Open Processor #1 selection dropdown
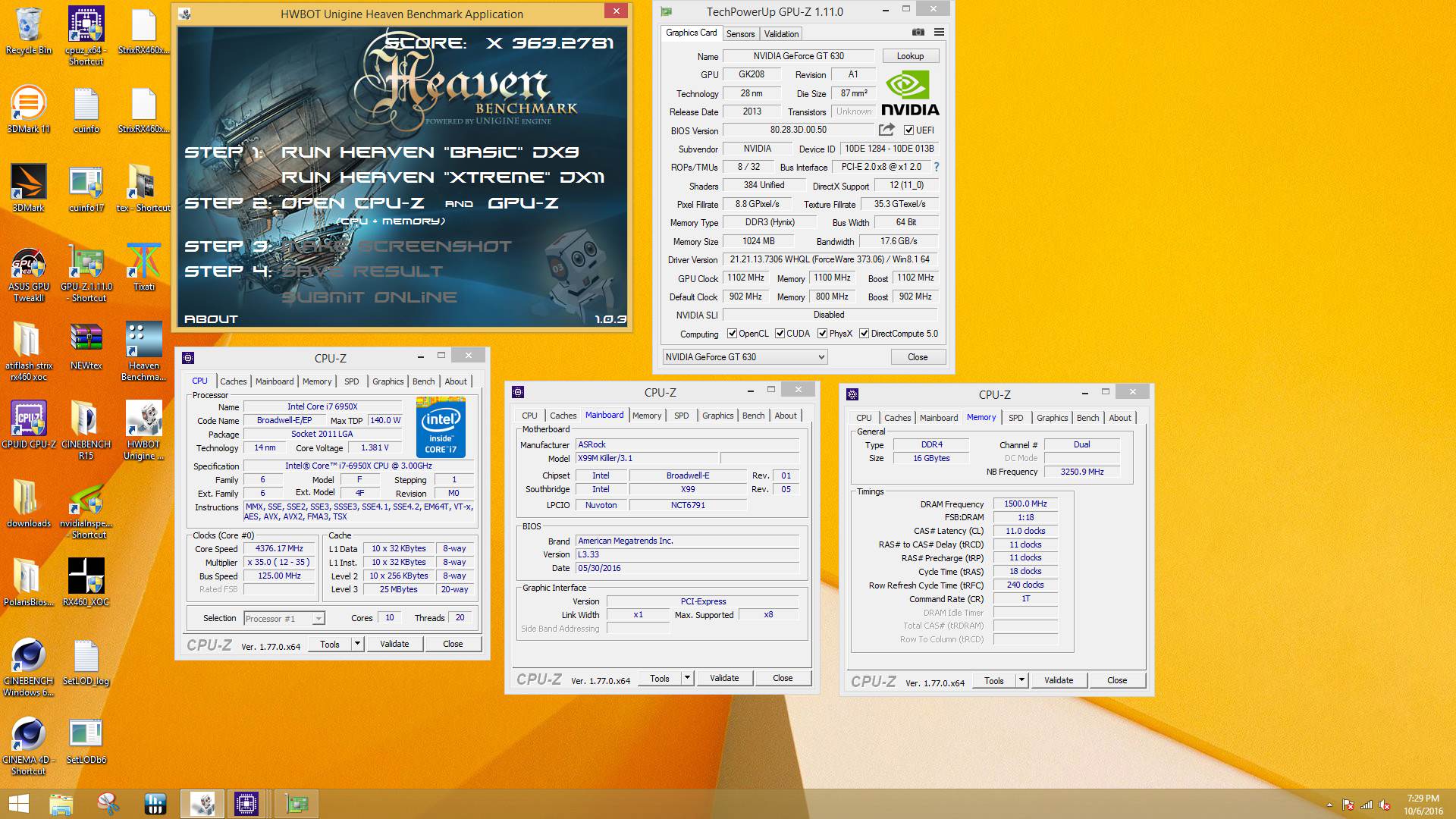The height and width of the screenshot is (819, 1456). pyautogui.click(x=284, y=619)
